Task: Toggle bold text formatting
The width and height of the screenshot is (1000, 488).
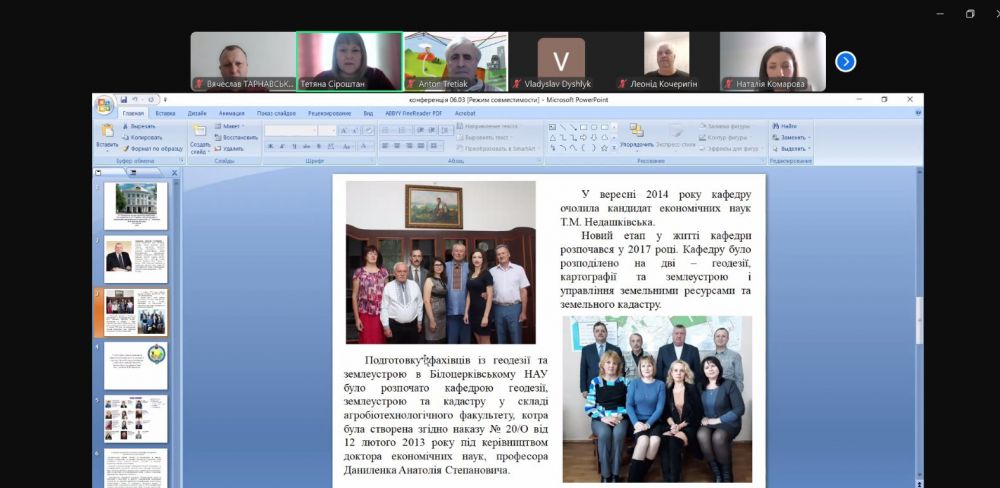Action: pos(269,144)
